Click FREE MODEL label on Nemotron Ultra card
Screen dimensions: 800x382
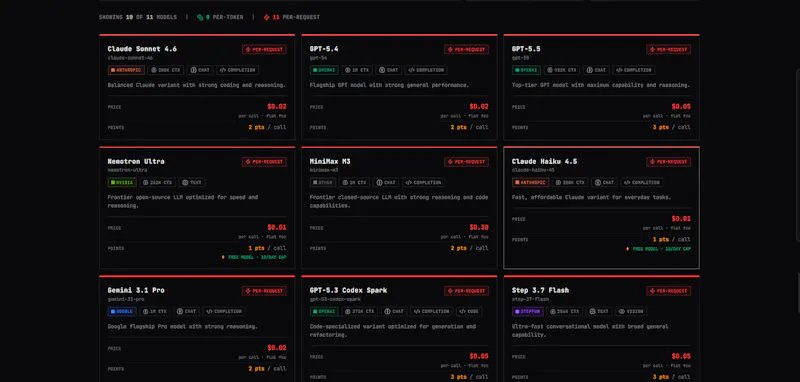pos(254,257)
